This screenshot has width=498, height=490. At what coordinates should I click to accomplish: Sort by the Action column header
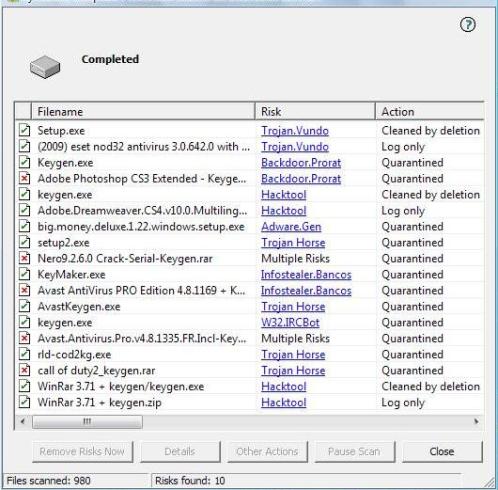[x=430, y=111]
